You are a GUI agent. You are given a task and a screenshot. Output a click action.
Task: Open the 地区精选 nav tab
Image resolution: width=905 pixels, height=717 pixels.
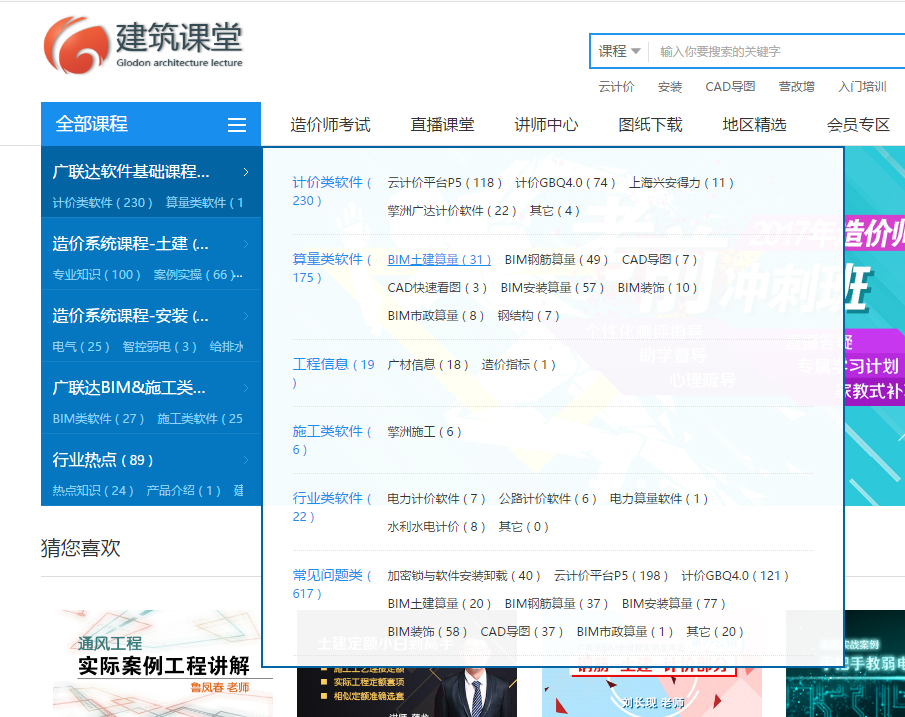click(x=754, y=125)
